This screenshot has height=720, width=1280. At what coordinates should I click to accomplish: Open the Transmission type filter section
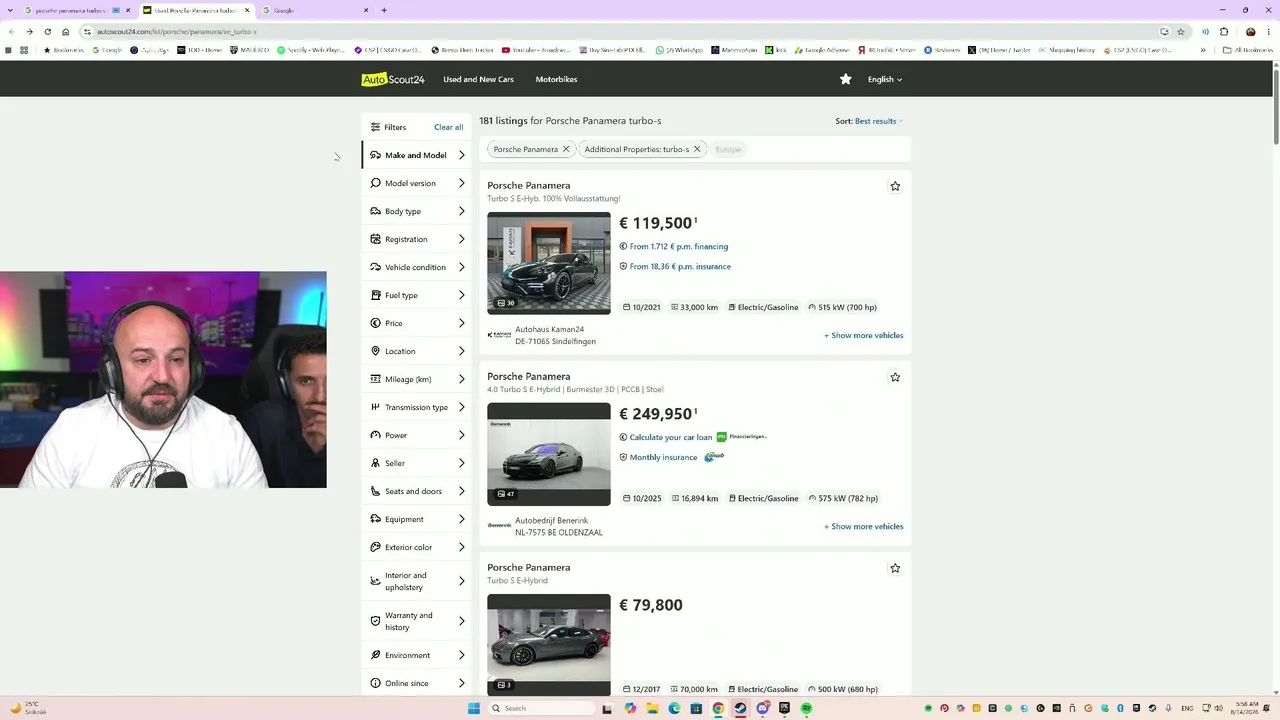coord(417,407)
